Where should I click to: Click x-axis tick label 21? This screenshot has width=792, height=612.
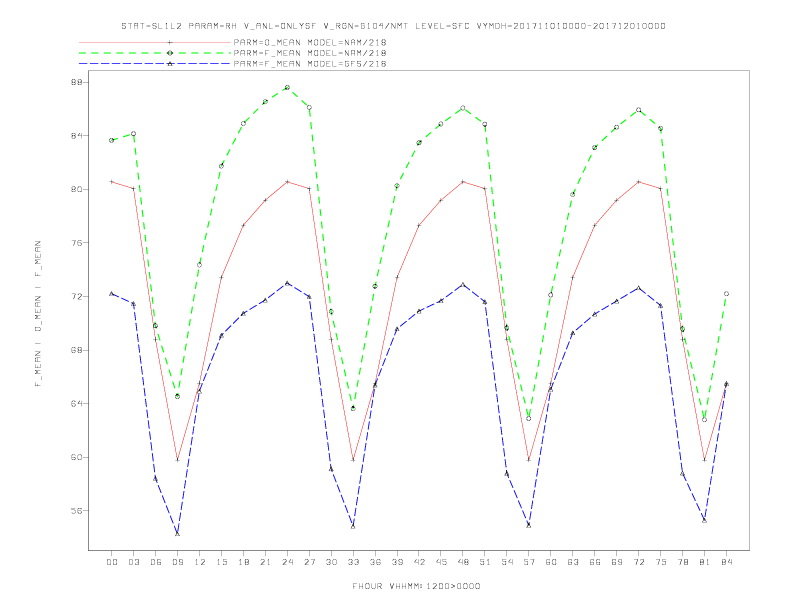pos(265,562)
